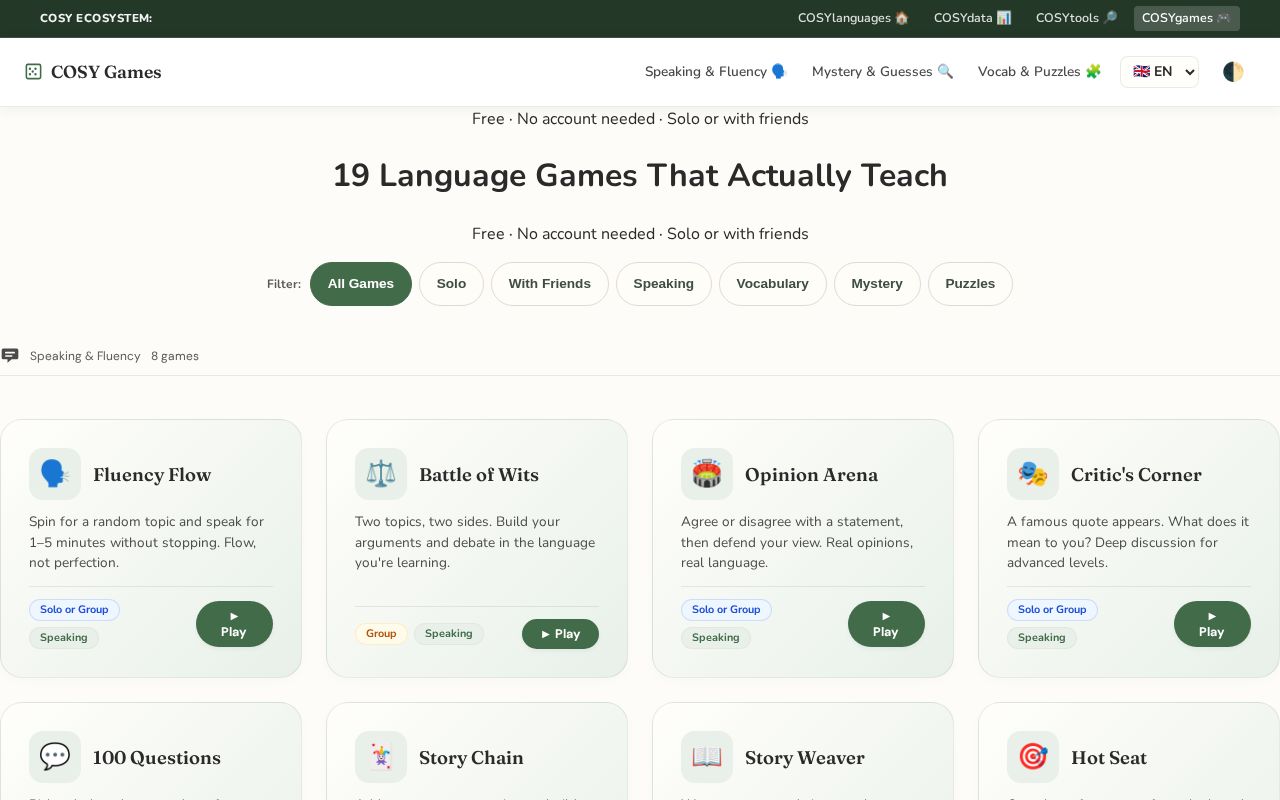Open Vocab & Puzzles nav menu
Viewport: 1280px width, 800px height.
pos(1040,72)
